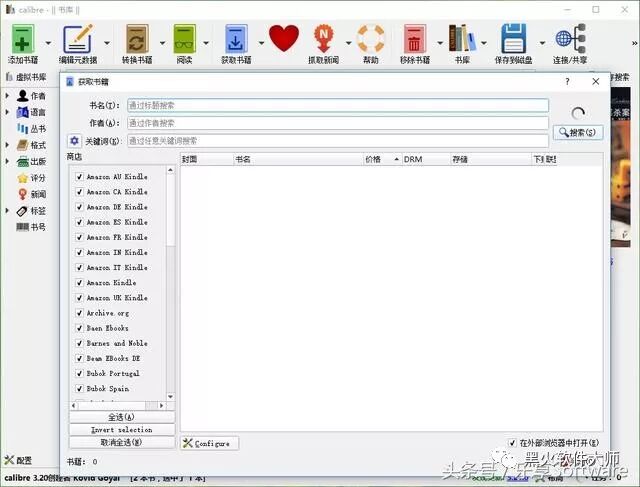This screenshot has height=487, width=640.
Task: Select Series (丛书) icon in sidebar
Action: (x=22, y=129)
